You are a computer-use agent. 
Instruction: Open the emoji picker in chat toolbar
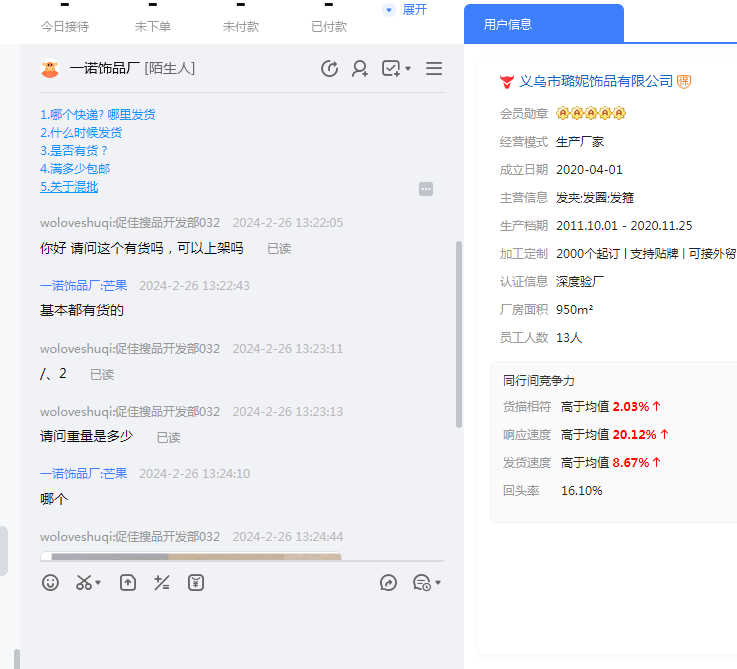(50, 582)
